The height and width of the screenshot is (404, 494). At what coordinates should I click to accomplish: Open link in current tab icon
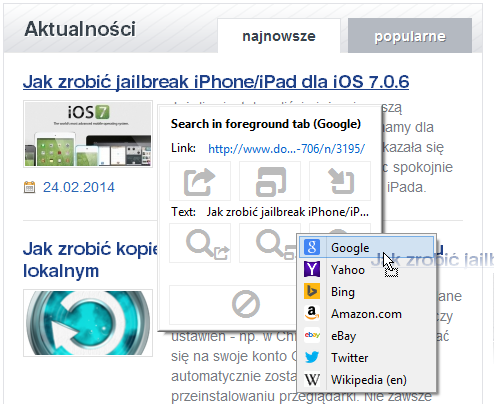(340, 181)
